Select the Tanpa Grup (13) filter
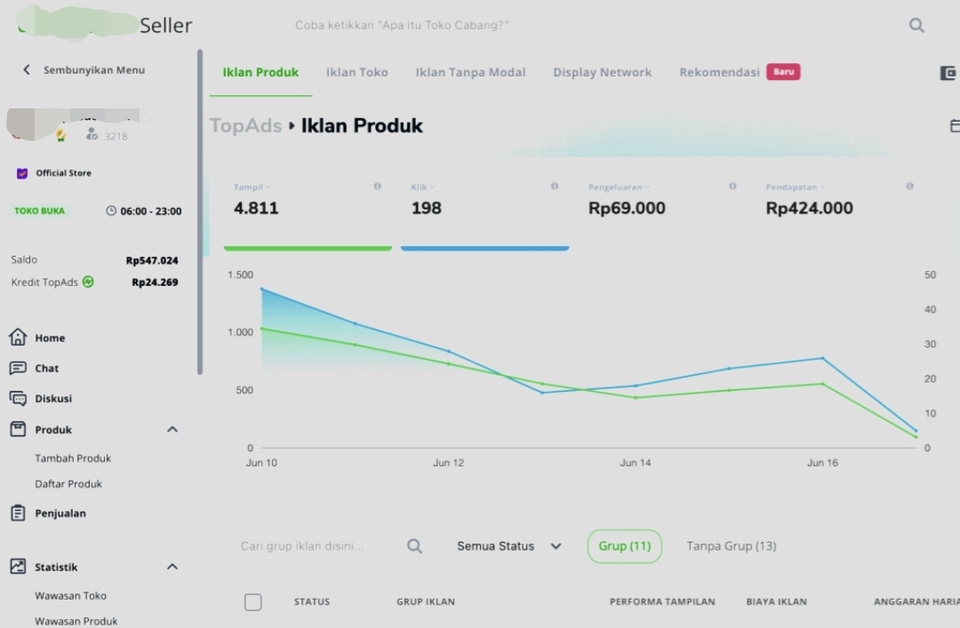This screenshot has width=960, height=628. [732, 546]
